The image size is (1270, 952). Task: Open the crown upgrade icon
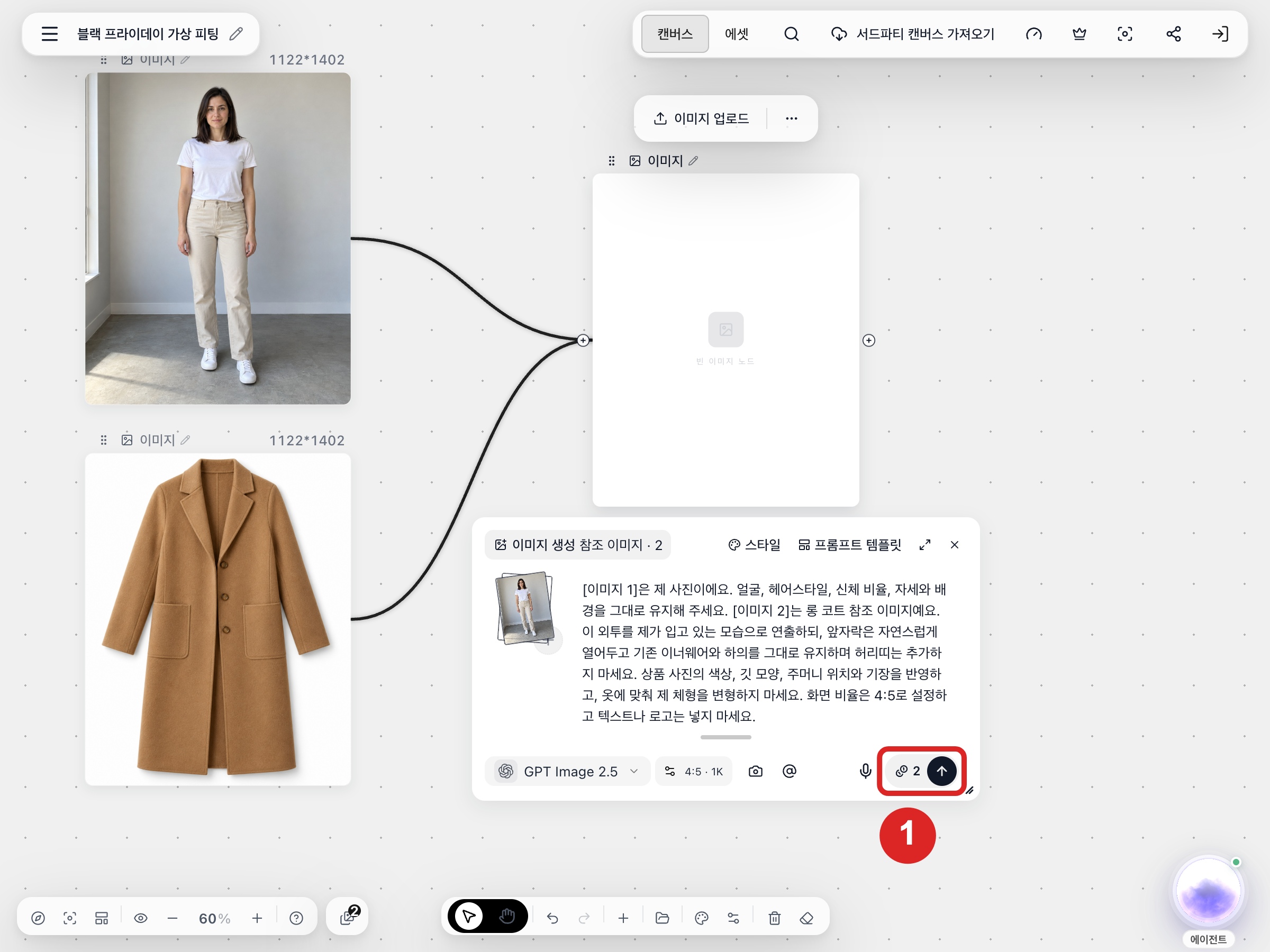click(x=1079, y=34)
